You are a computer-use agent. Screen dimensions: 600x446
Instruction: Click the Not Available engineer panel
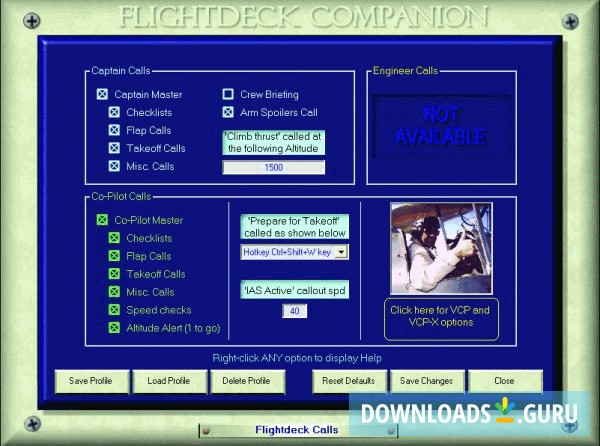coord(441,125)
